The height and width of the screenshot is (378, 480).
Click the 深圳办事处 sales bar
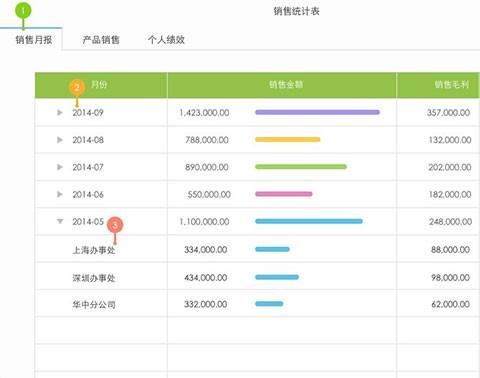click(277, 277)
